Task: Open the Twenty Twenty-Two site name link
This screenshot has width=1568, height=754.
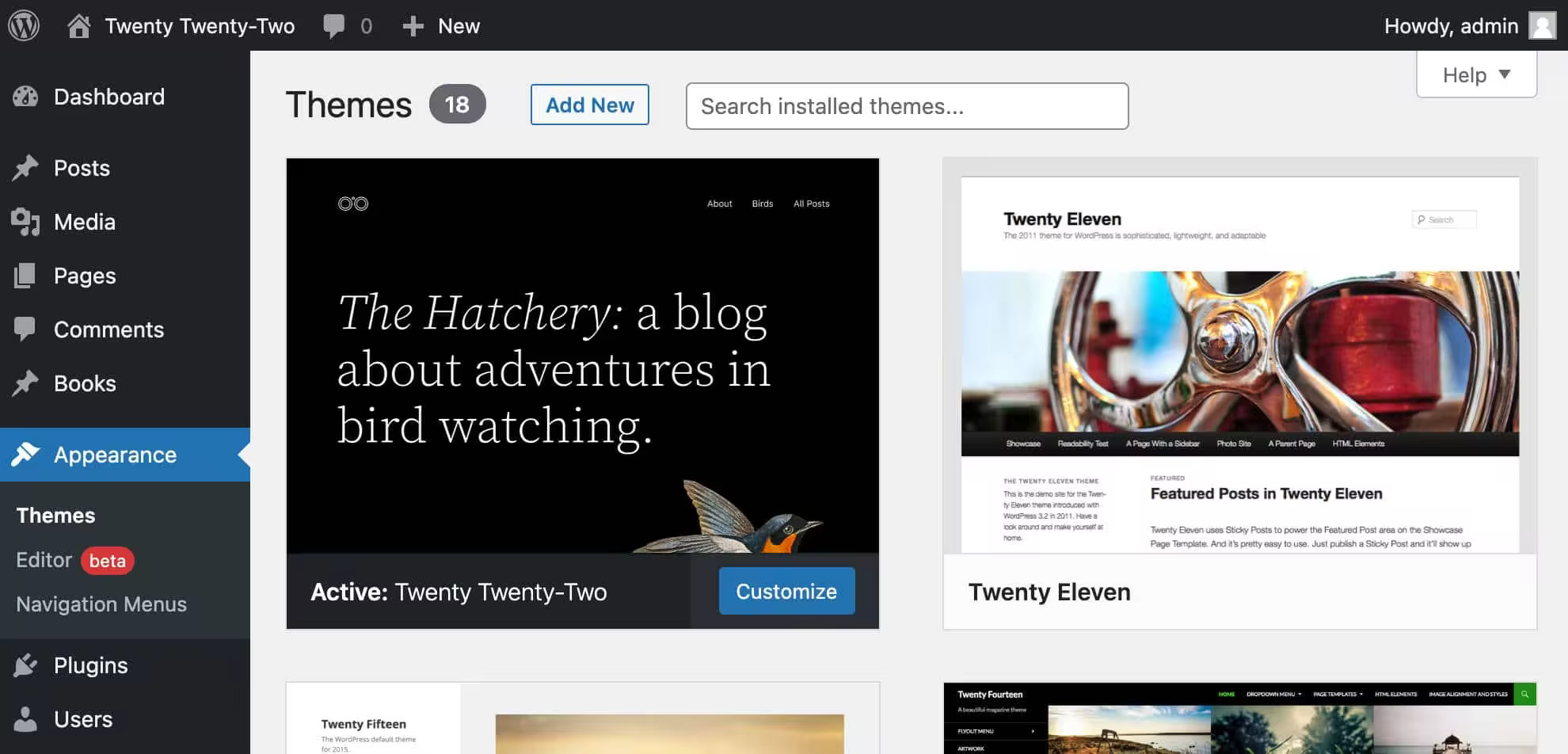Action: pyautogui.click(x=200, y=26)
